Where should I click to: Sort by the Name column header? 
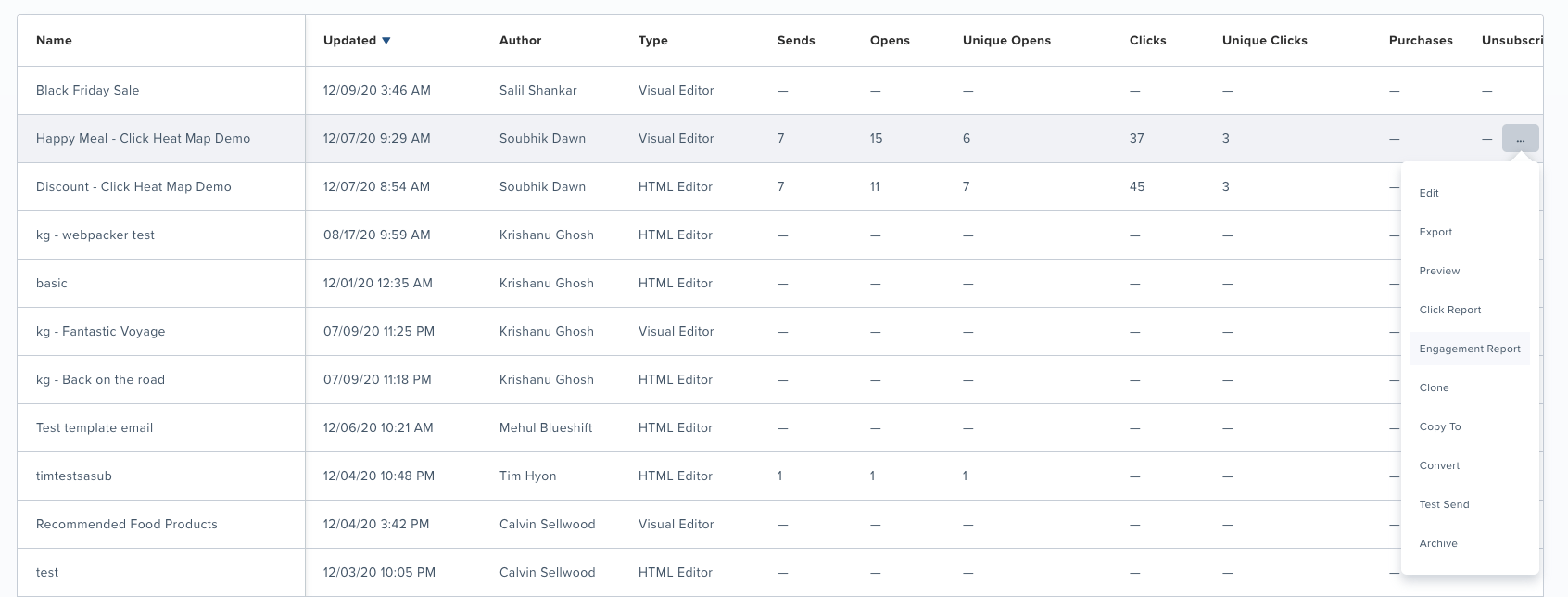(54, 41)
